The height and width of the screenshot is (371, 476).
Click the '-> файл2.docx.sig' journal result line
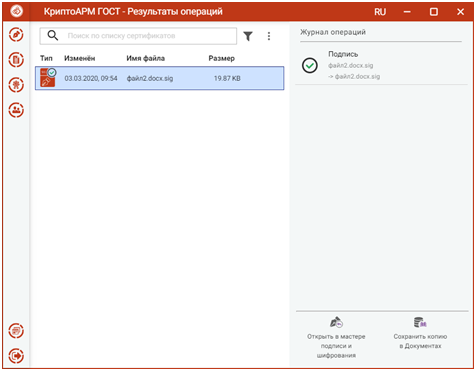[x=354, y=77]
